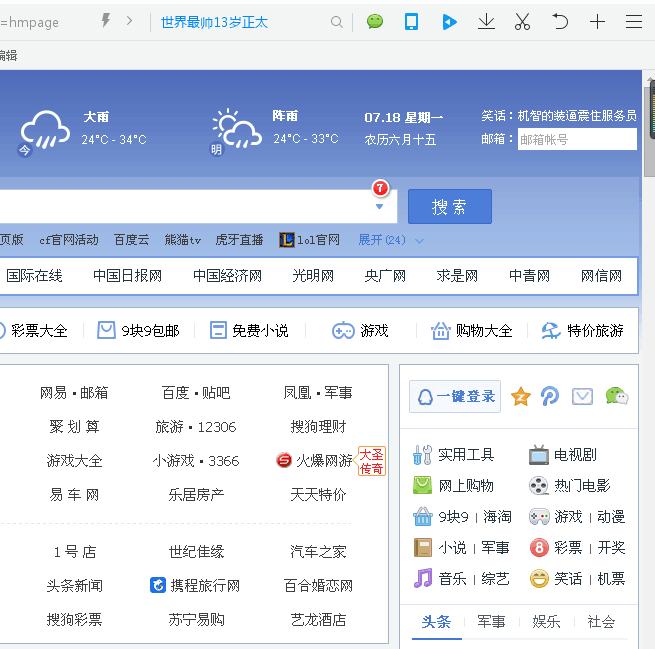Open 百度·贴吧 site link

196,393
